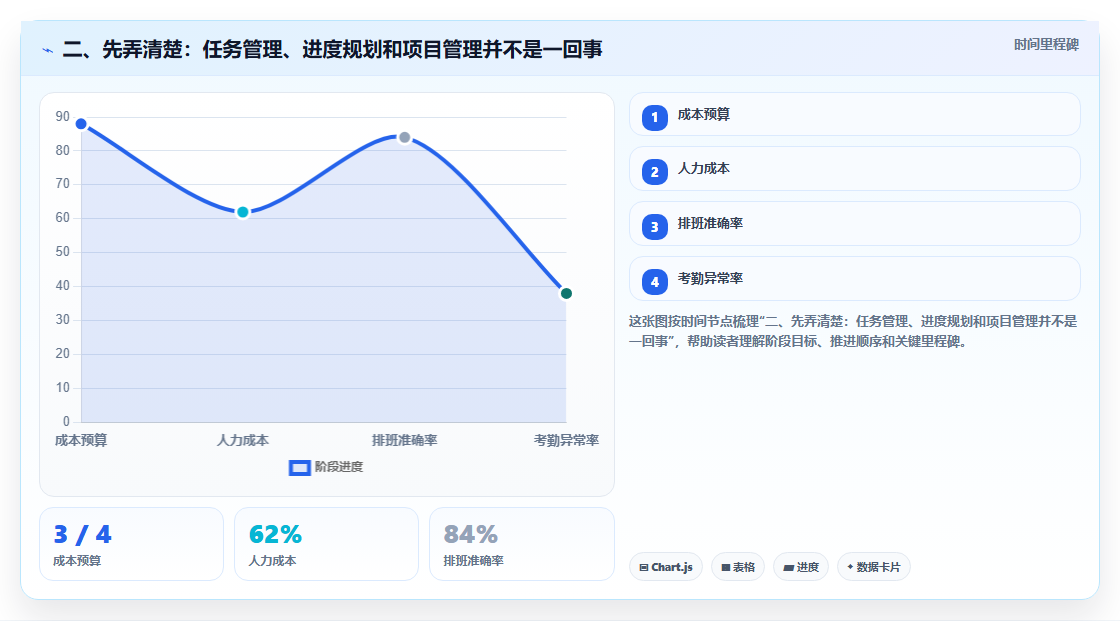The width and height of the screenshot is (1120, 621).
Task: Click the icon inside the Chart.js tag
Action: tap(644, 567)
